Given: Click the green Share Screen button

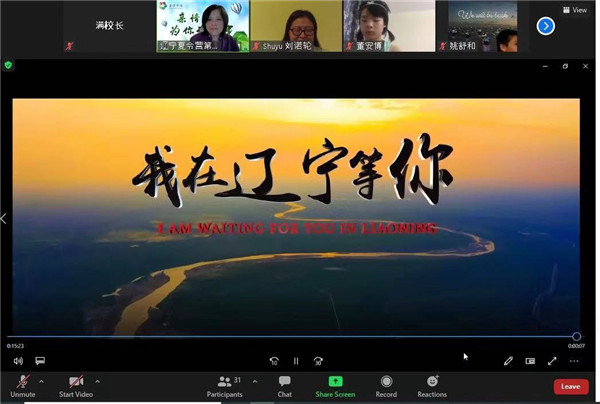Looking at the screenshot, I should coord(335,386).
